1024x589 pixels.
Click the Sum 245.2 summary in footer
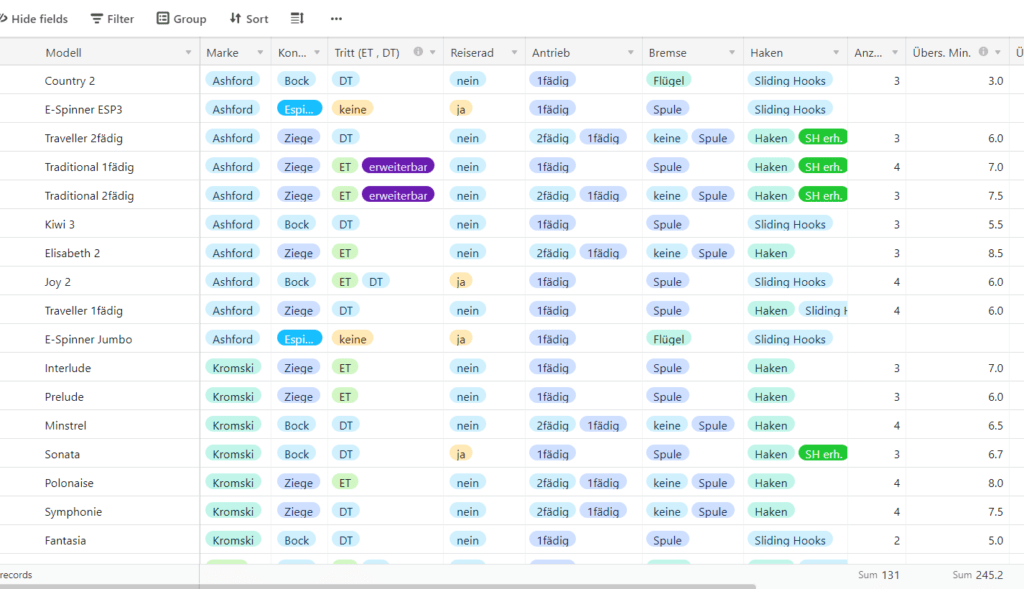977,575
